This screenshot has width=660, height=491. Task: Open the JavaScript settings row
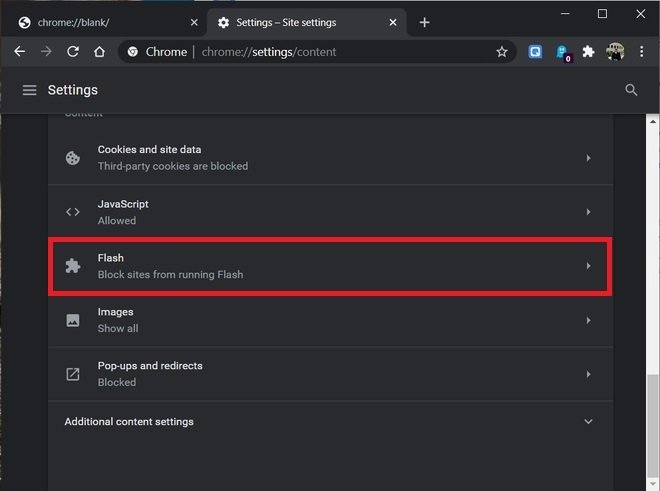pyautogui.click(x=330, y=212)
